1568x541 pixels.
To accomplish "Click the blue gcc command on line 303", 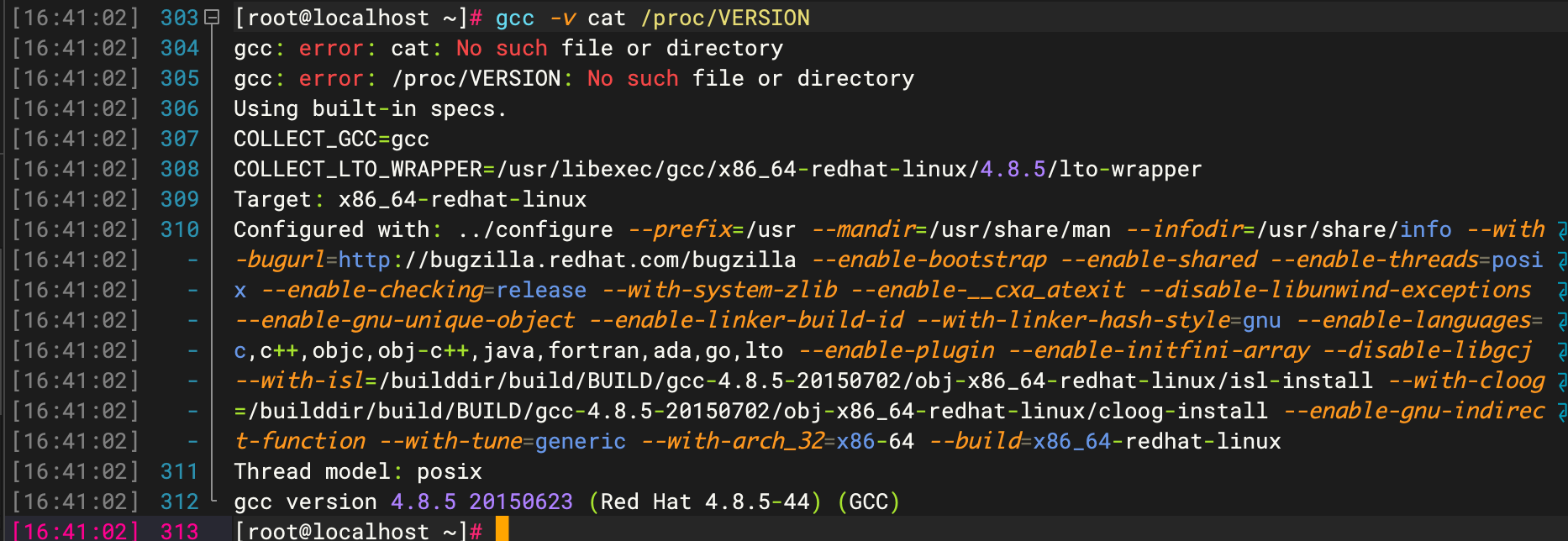I will [514, 18].
